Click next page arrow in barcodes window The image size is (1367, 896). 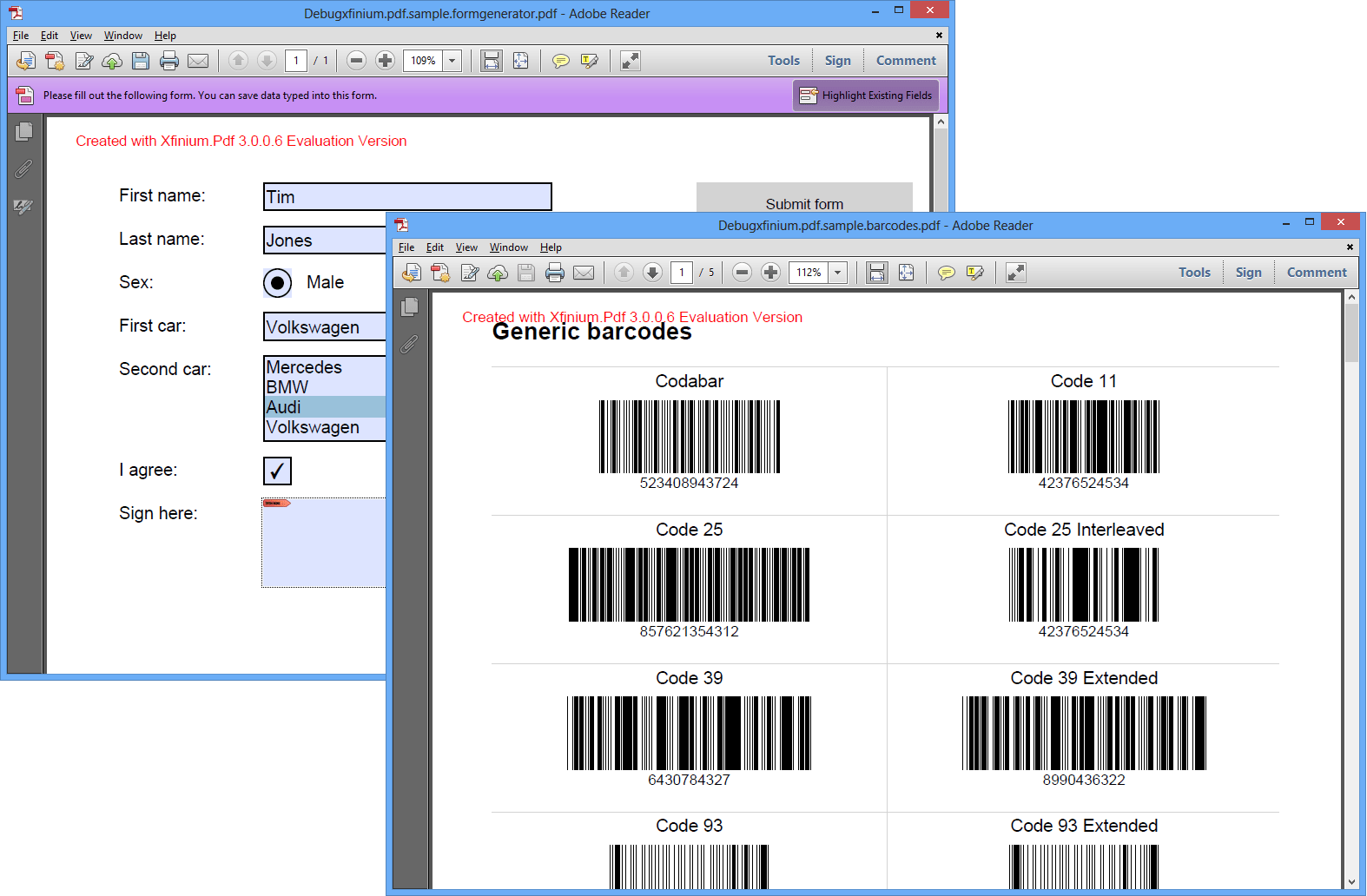pyautogui.click(x=652, y=273)
